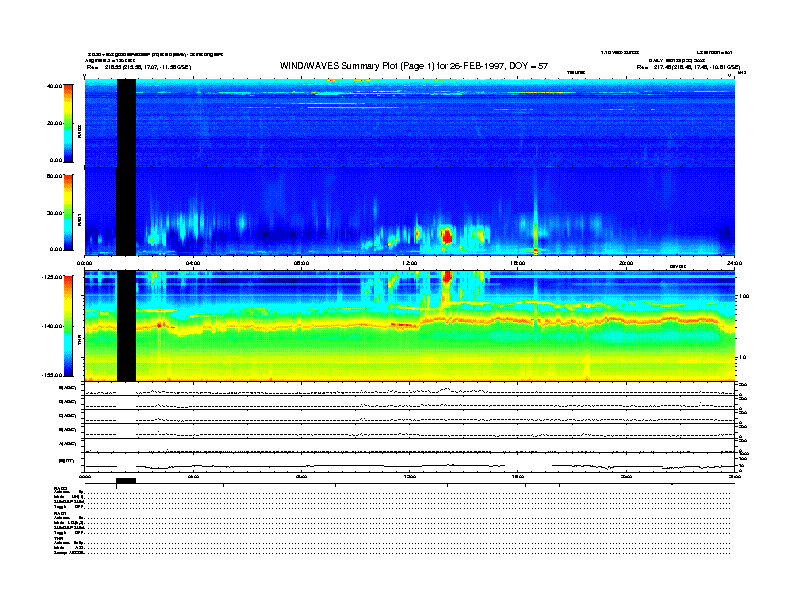Click the RAD1 panel color bar

click(68, 213)
